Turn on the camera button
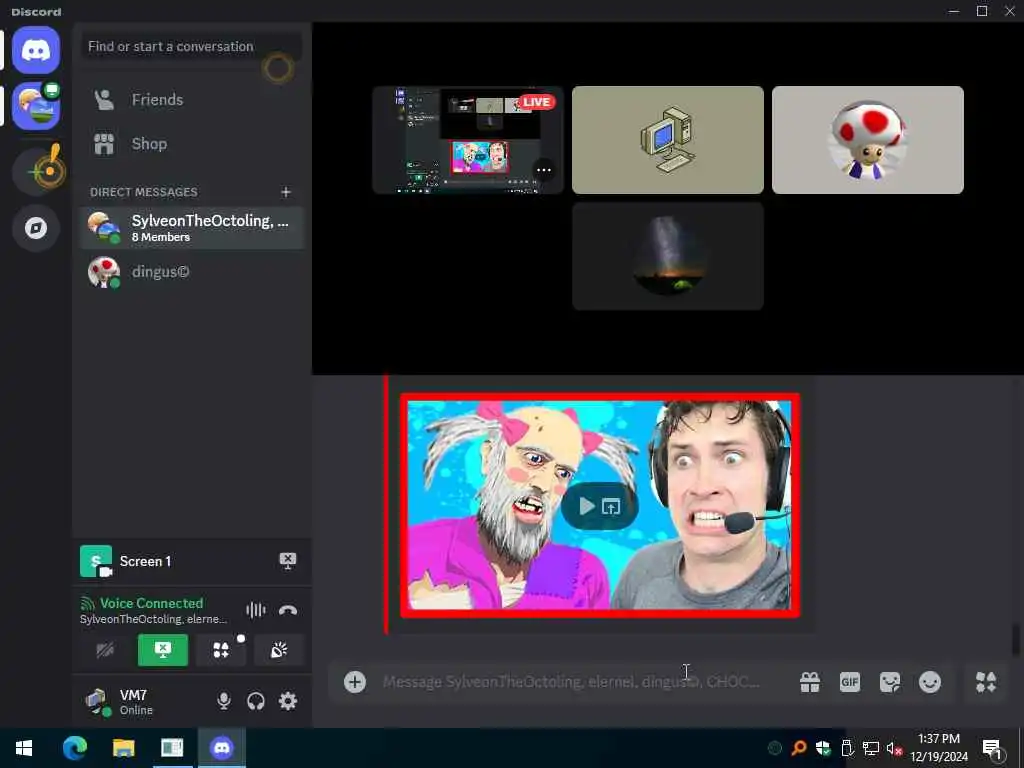 click(x=105, y=650)
